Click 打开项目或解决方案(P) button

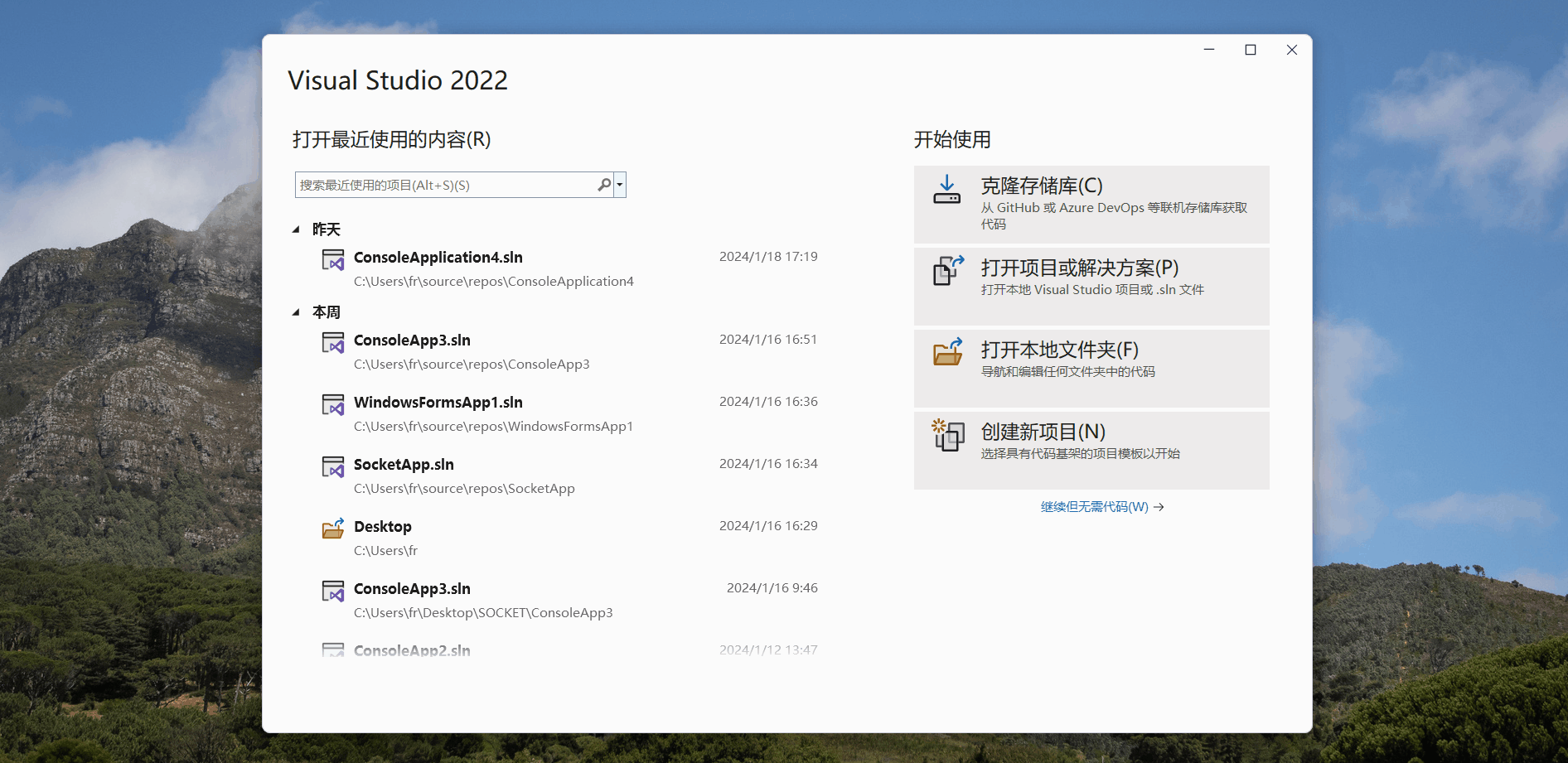point(1091,287)
